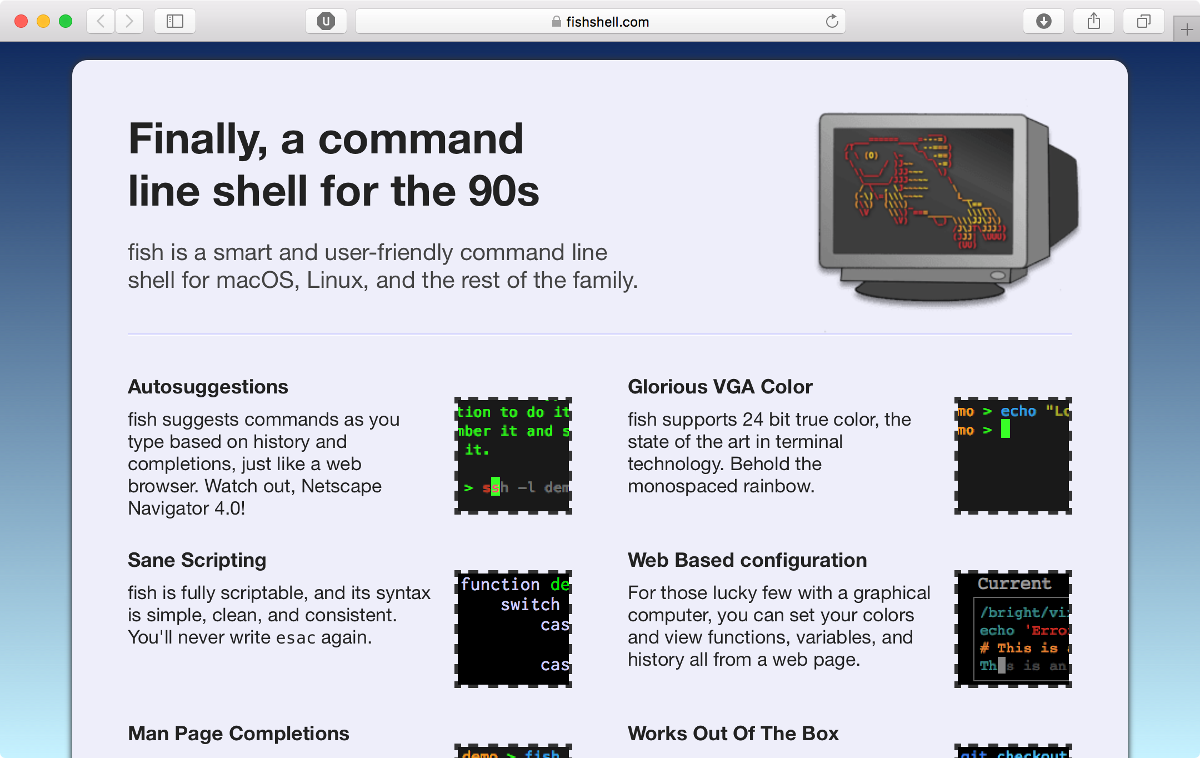This screenshot has height=758, width=1200.
Task: Go forward with Safari's forward arrow
Action: (130, 21)
